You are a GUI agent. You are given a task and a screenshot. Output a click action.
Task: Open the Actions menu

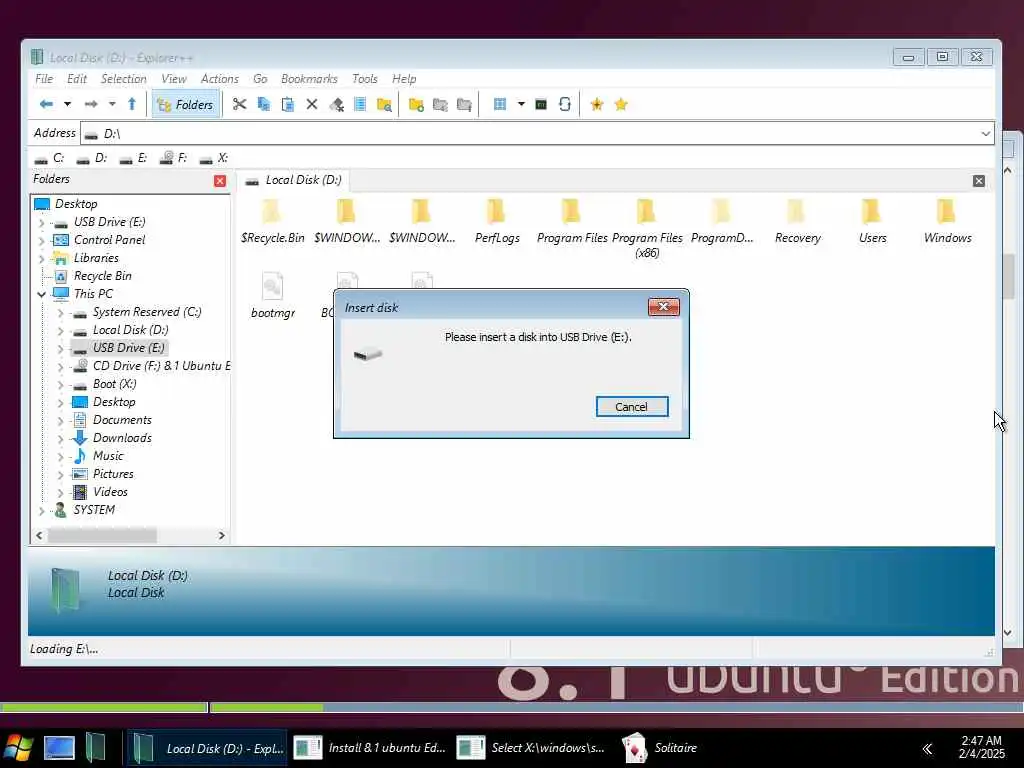219,79
